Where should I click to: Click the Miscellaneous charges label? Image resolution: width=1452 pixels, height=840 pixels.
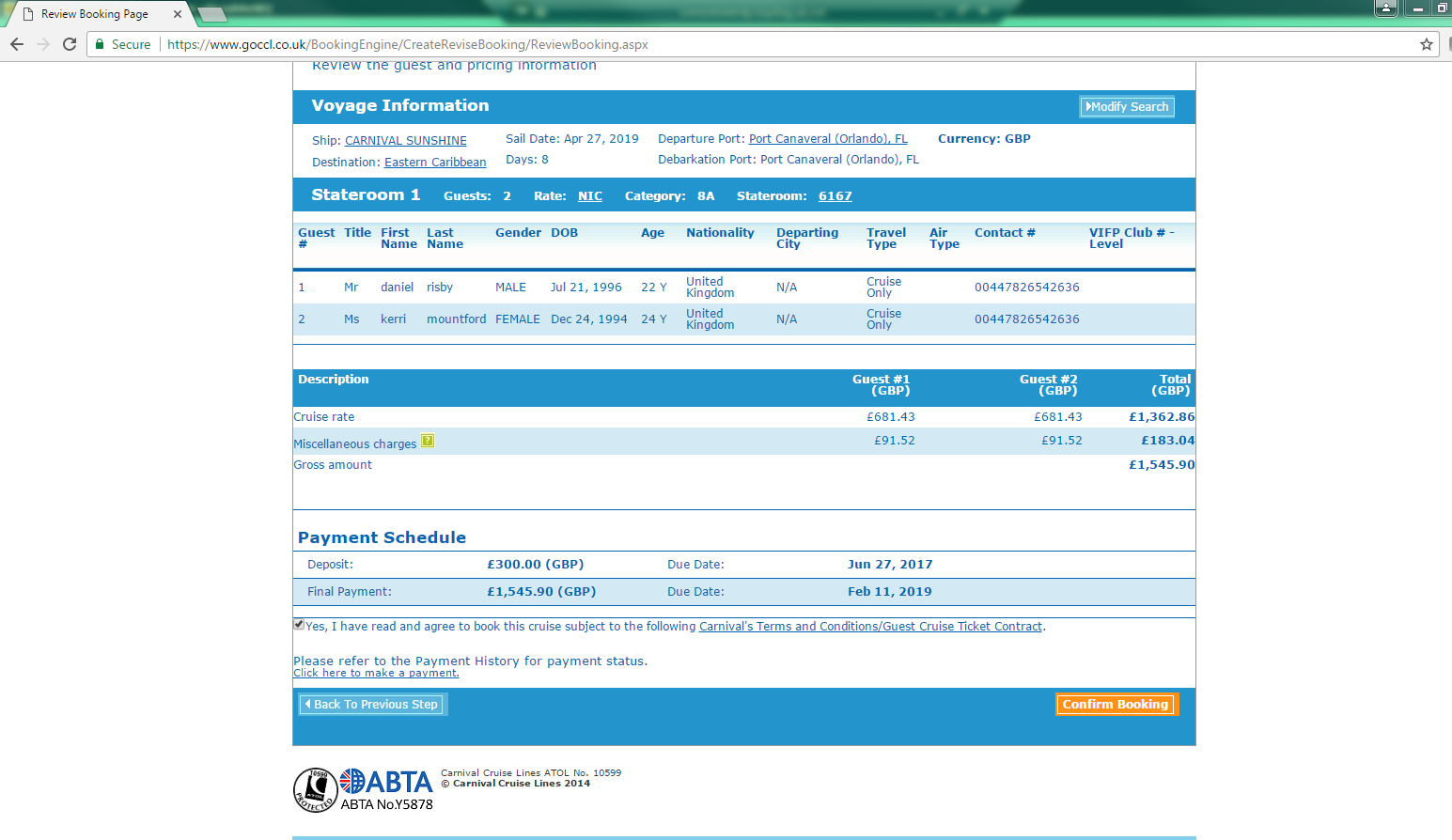pyautogui.click(x=355, y=444)
